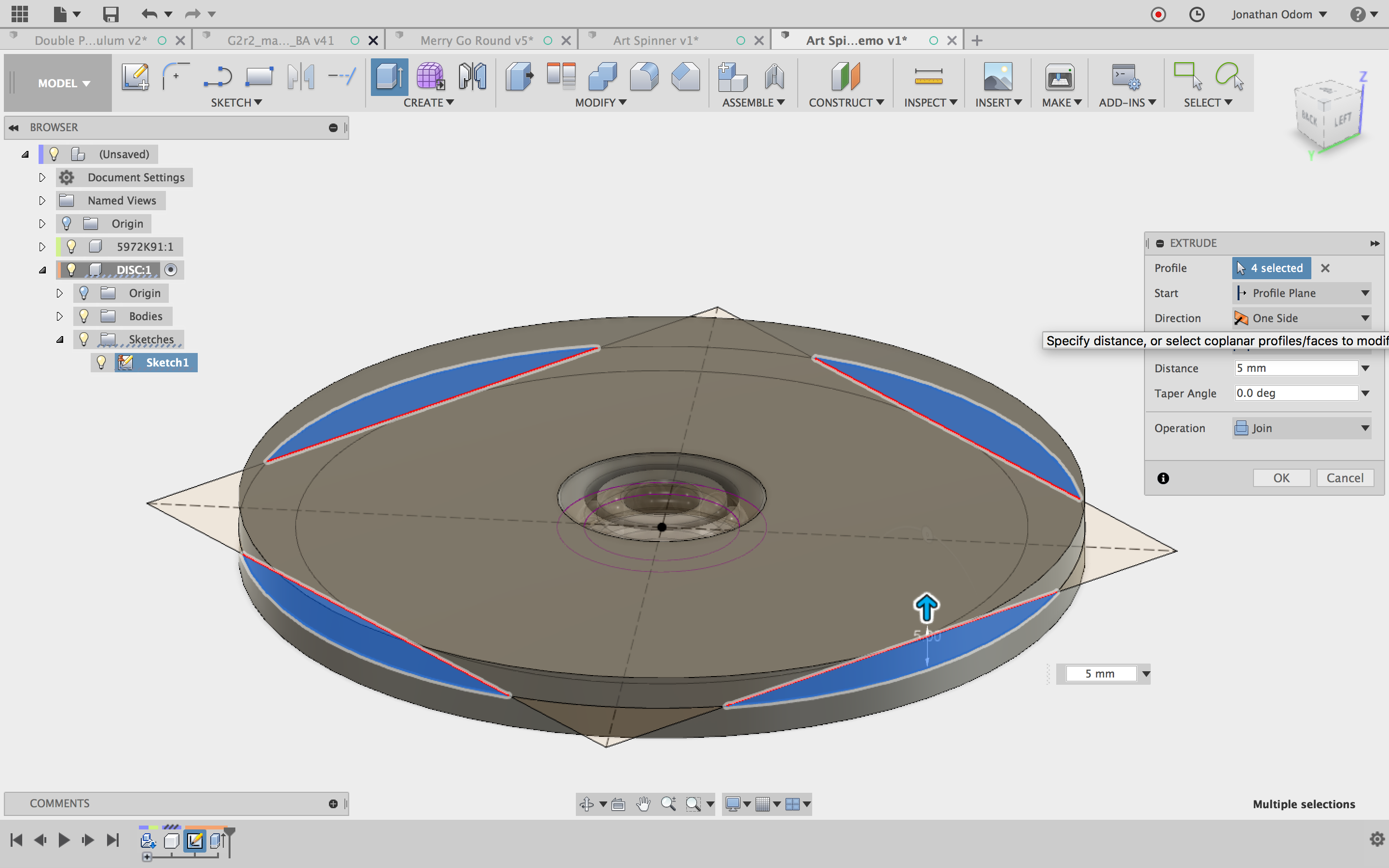Image resolution: width=1389 pixels, height=868 pixels.
Task: Click the Taper Angle input field
Action: pos(1296,393)
